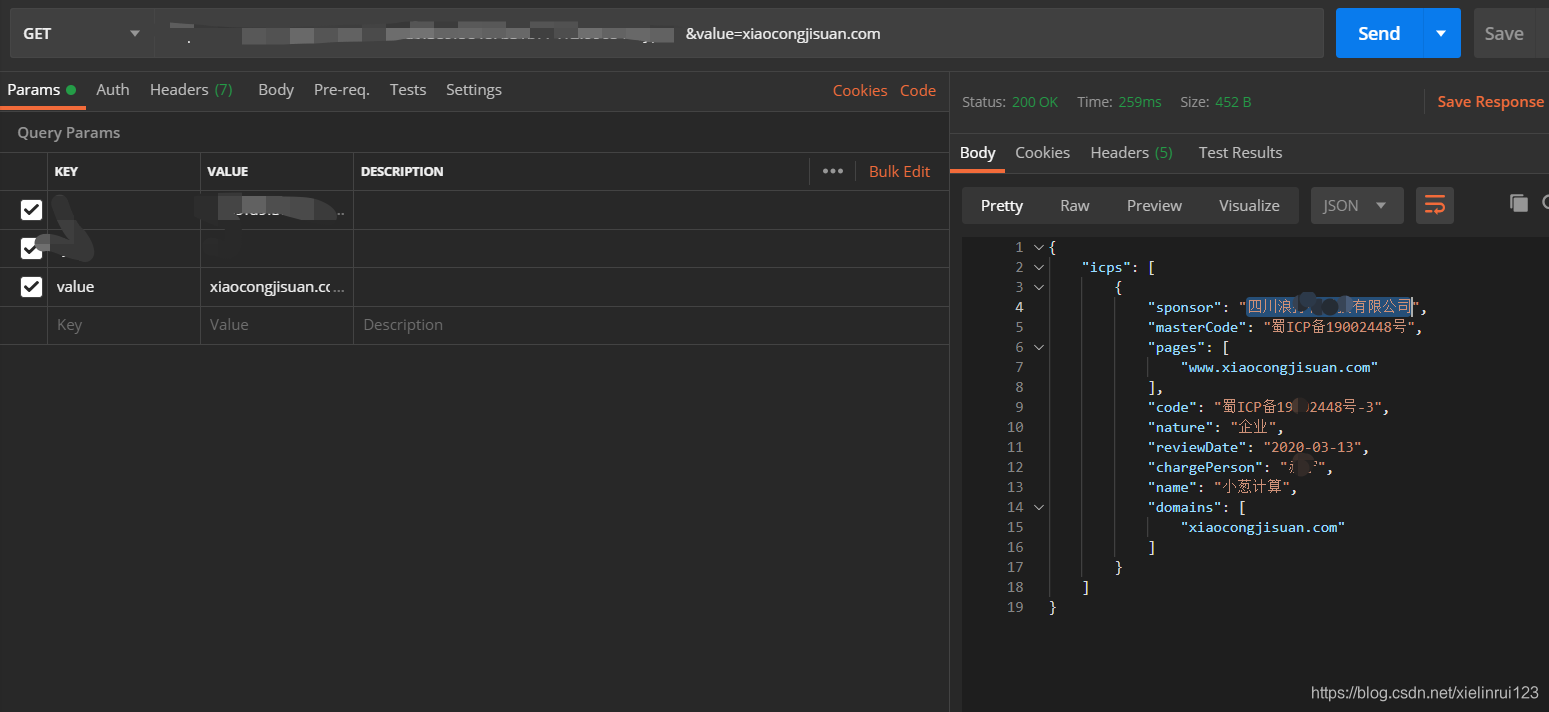Select the Preview view
The image size is (1549, 712).
1154,206
